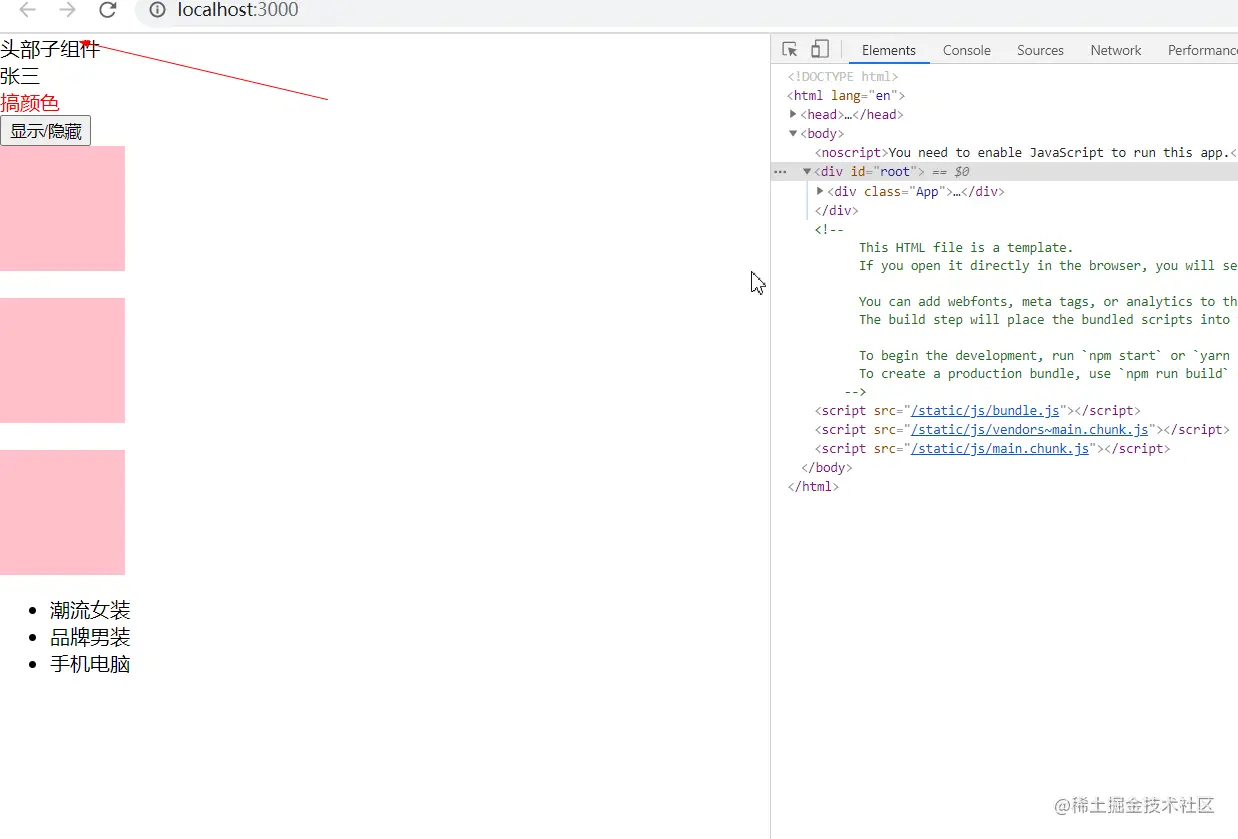Click the 显示/隐藏 button
This screenshot has height=839, width=1238.
(46, 131)
